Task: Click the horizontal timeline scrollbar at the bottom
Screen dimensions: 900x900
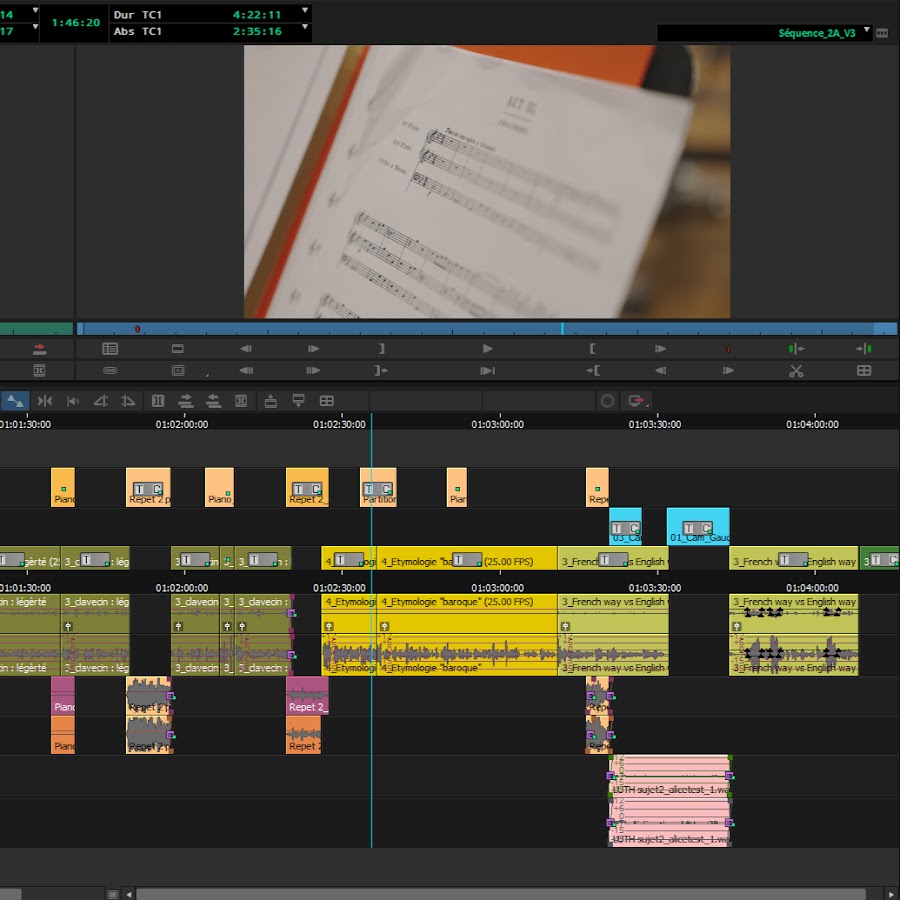Action: click(501, 894)
